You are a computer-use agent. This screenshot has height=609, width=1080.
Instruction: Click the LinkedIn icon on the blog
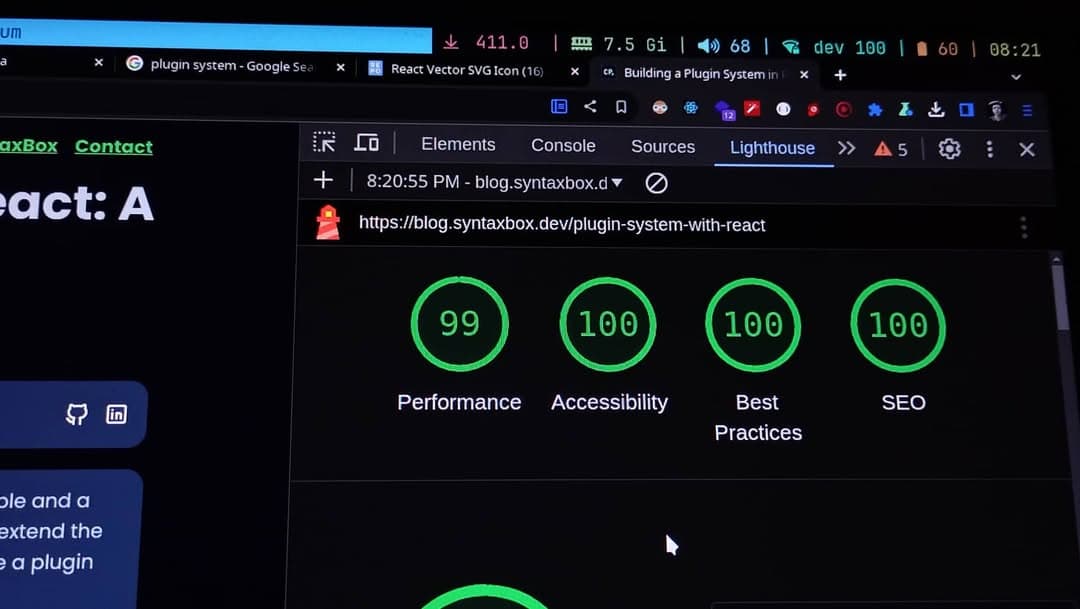click(117, 414)
